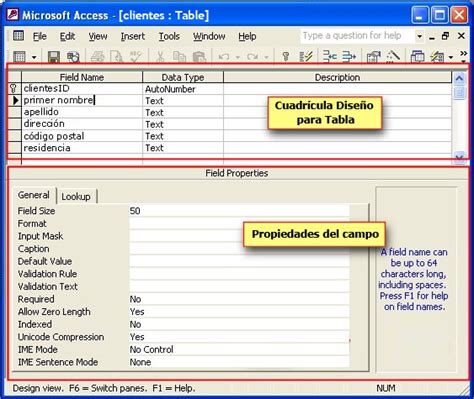The width and height of the screenshot is (474, 399).
Task: Click the AutoNumber data type cell
Action: [183, 89]
